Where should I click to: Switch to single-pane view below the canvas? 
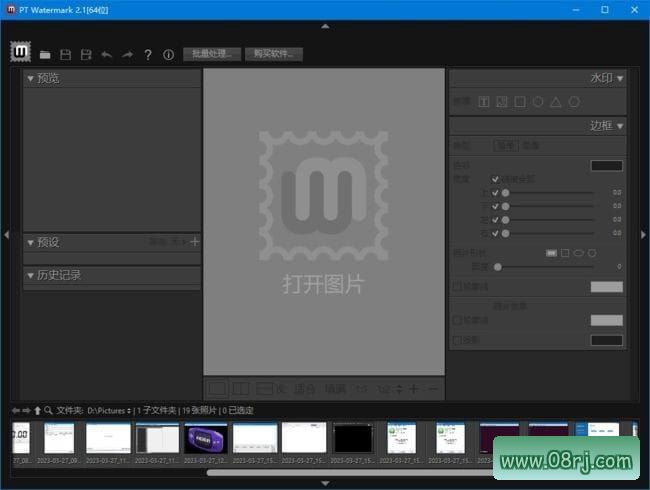point(217,389)
